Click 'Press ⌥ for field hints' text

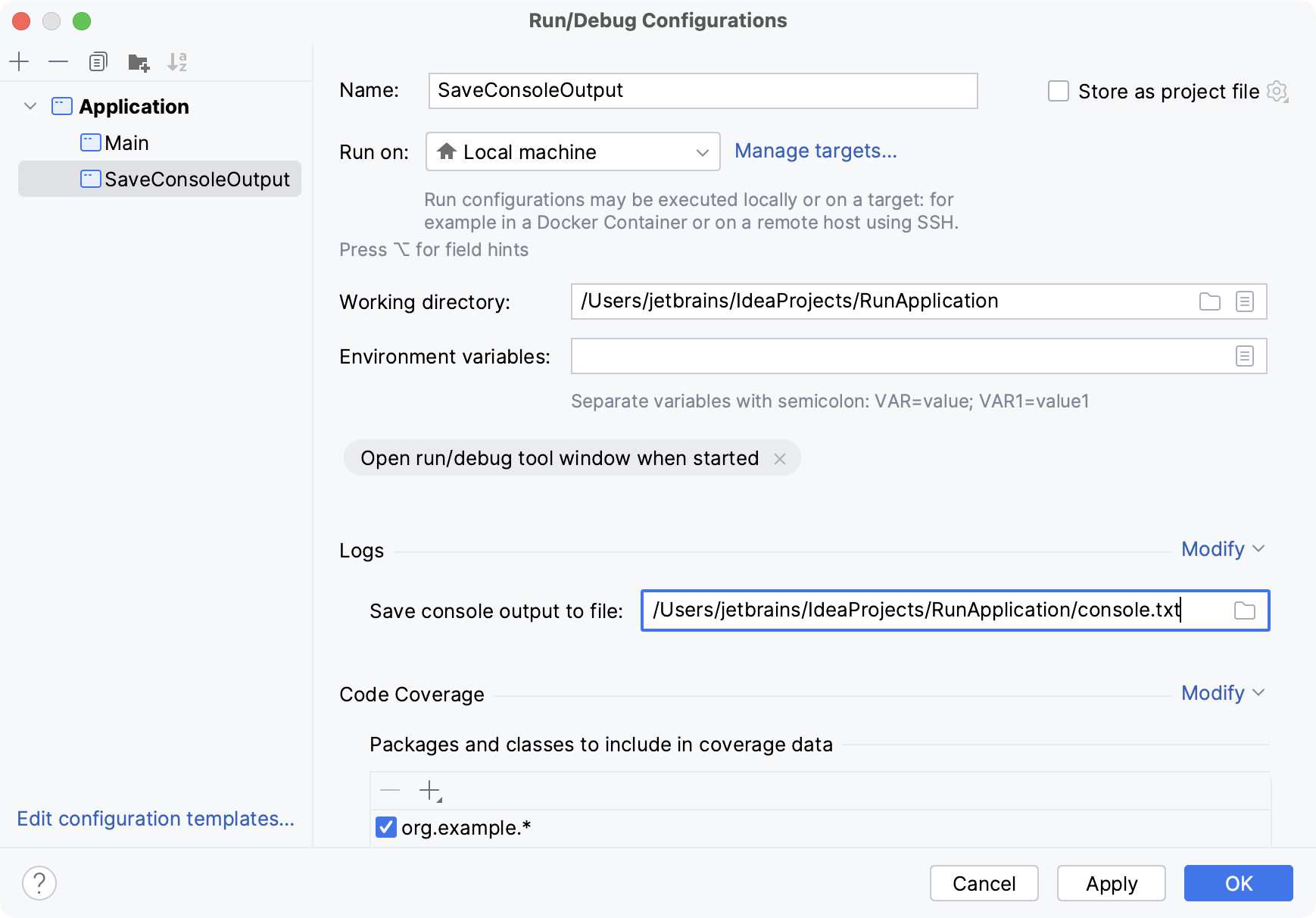(x=434, y=250)
